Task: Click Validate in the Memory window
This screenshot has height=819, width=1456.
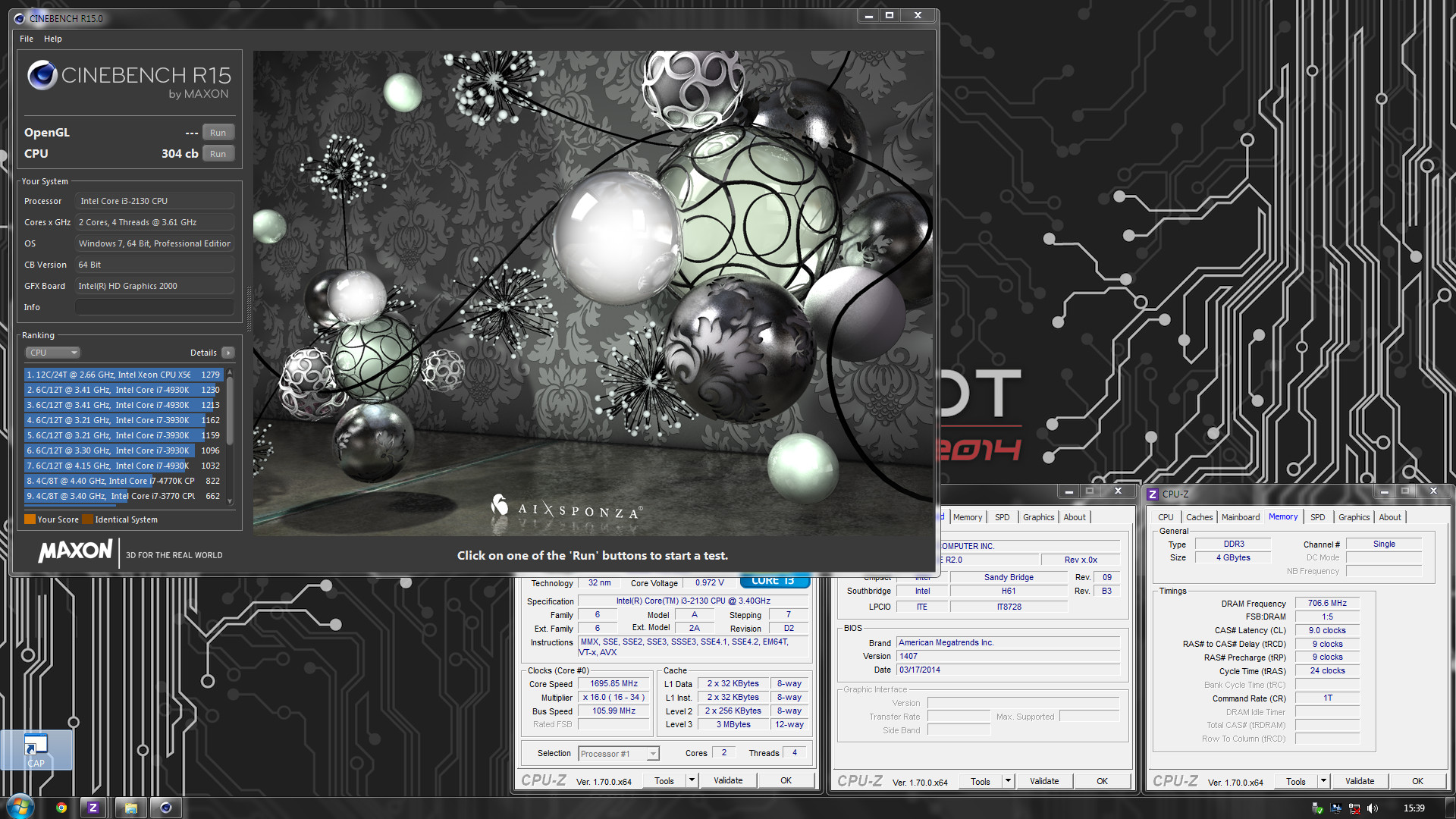Action: 1360,781
